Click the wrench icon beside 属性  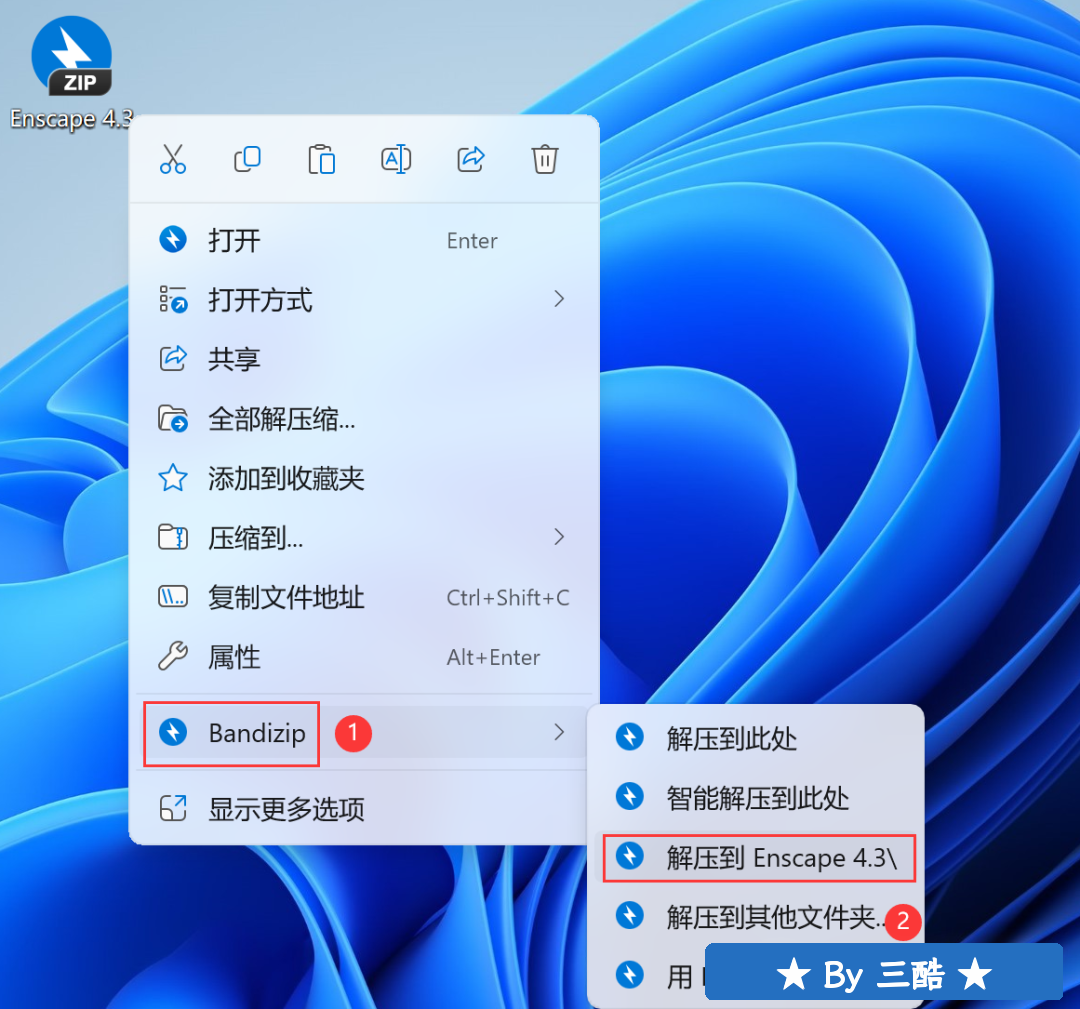tap(173, 656)
